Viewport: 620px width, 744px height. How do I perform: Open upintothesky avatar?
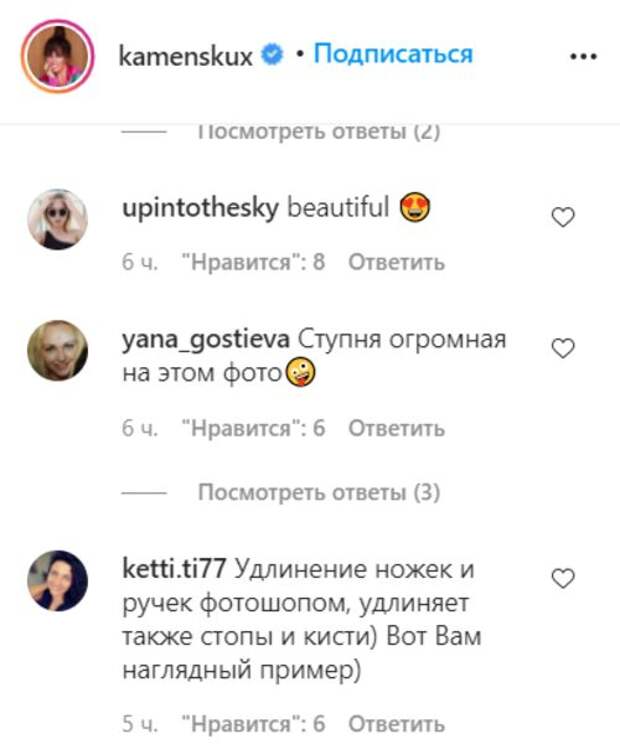[57, 219]
